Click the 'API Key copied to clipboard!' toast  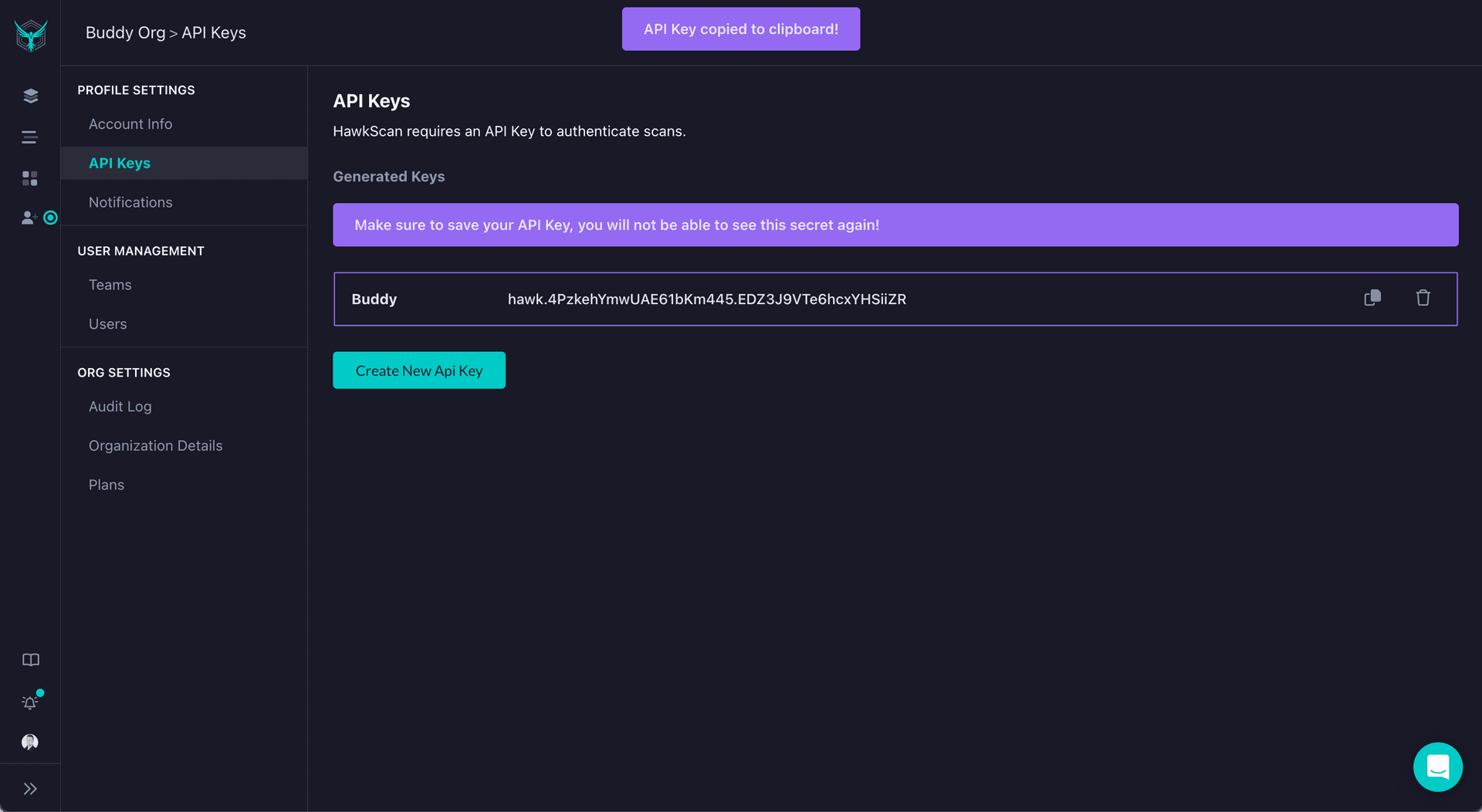[741, 29]
